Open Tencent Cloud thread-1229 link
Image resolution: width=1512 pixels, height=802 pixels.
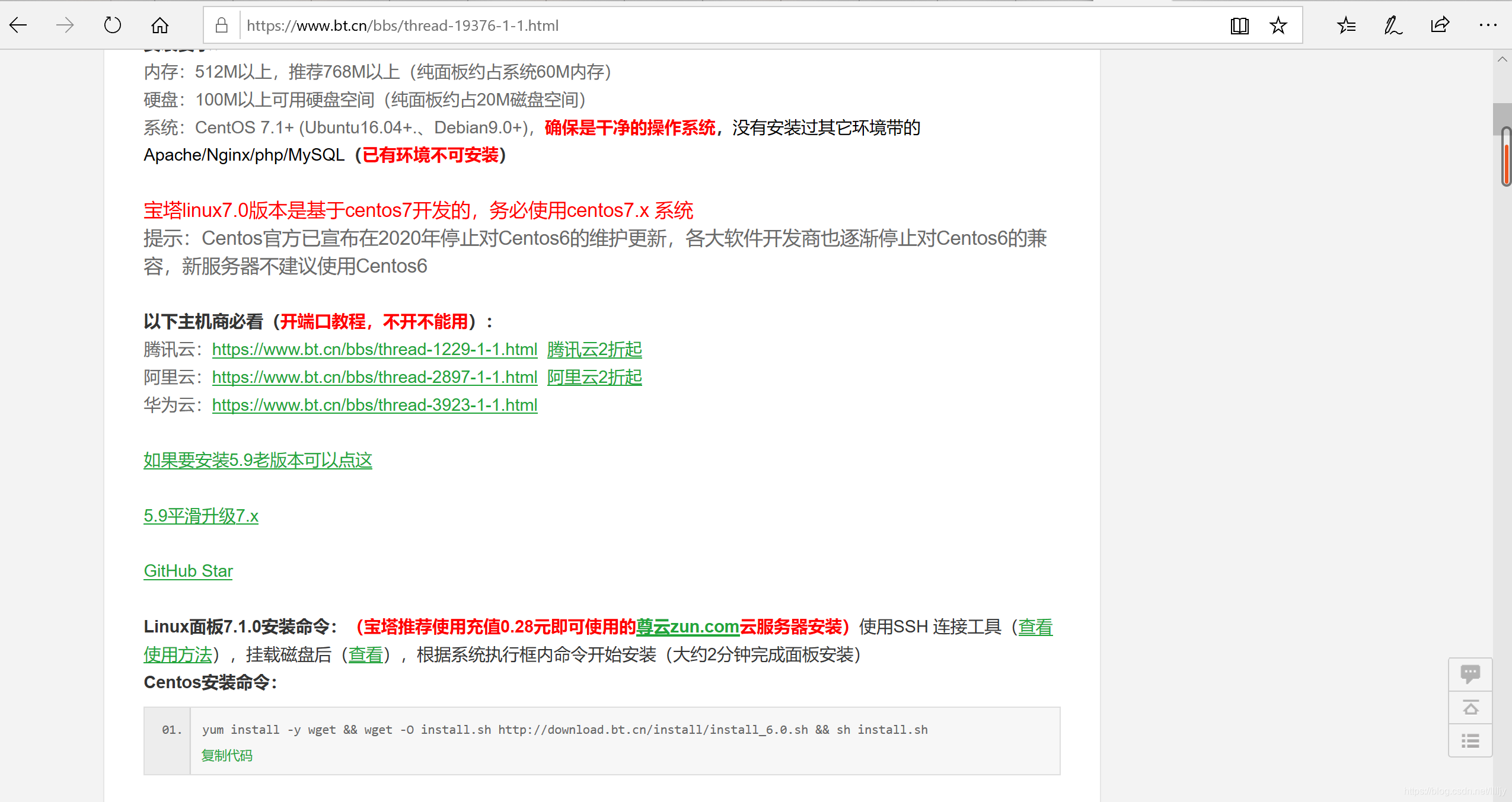point(375,350)
